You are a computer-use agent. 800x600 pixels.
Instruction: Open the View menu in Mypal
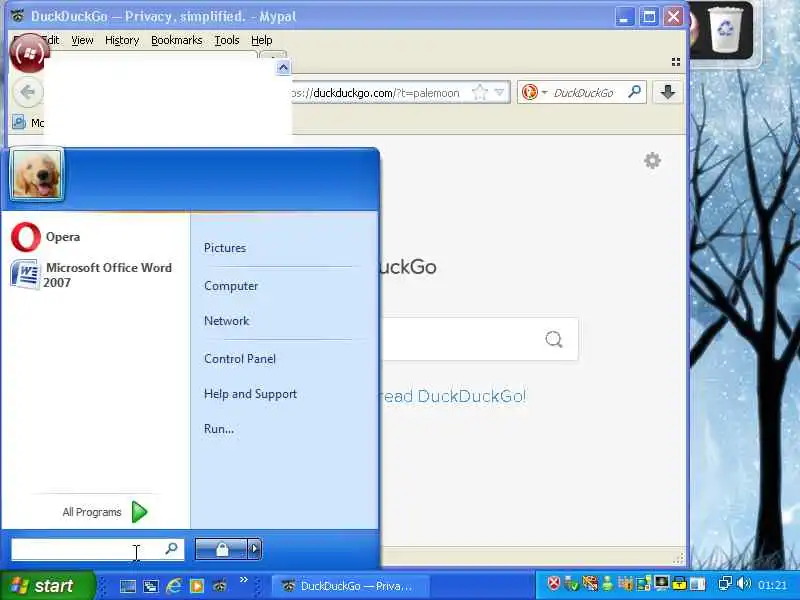[x=82, y=40]
